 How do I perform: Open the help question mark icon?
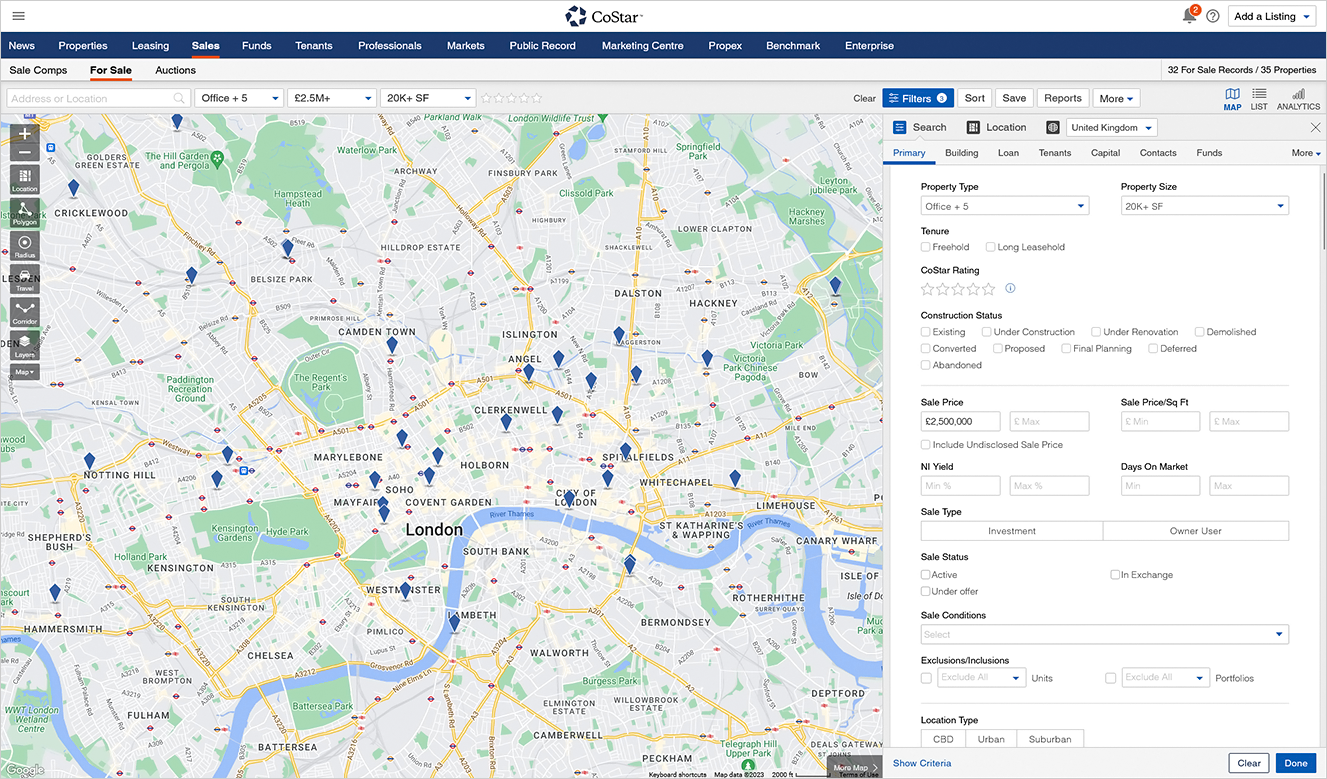click(x=1213, y=16)
